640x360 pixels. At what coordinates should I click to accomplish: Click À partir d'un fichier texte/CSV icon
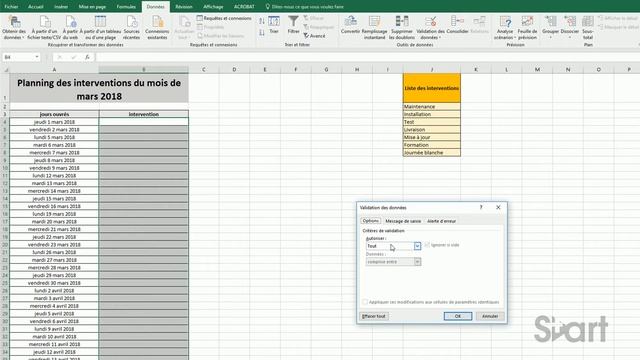[44, 27]
